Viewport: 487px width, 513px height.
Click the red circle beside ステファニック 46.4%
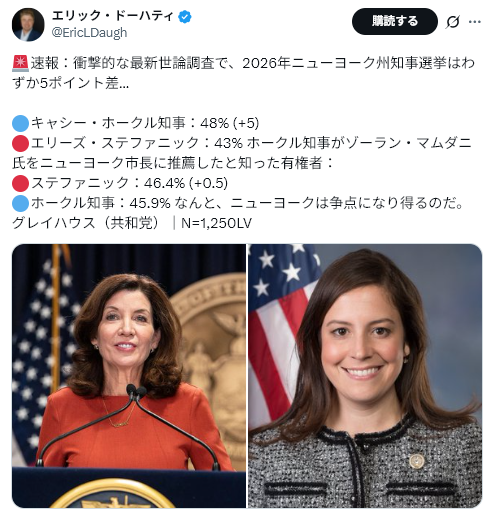coord(20,183)
